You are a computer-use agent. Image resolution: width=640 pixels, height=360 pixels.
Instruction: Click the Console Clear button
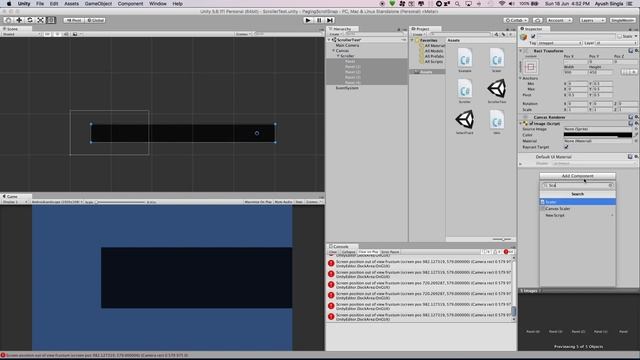[x=333, y=252]
